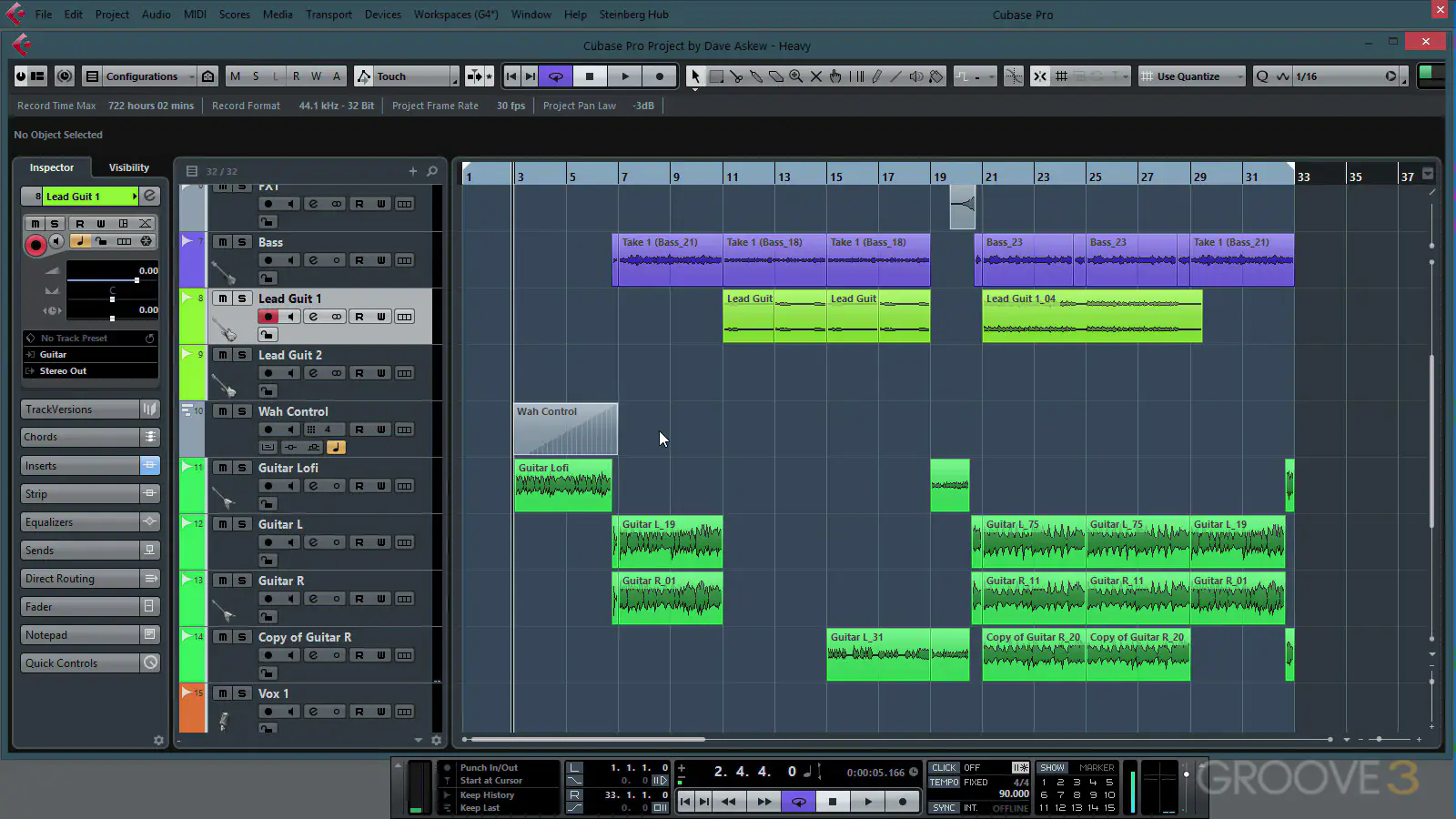Select the Range Selection tool
Image resolution: width=1456 pixels, height=819 pixels.
(x=716, y=76)
